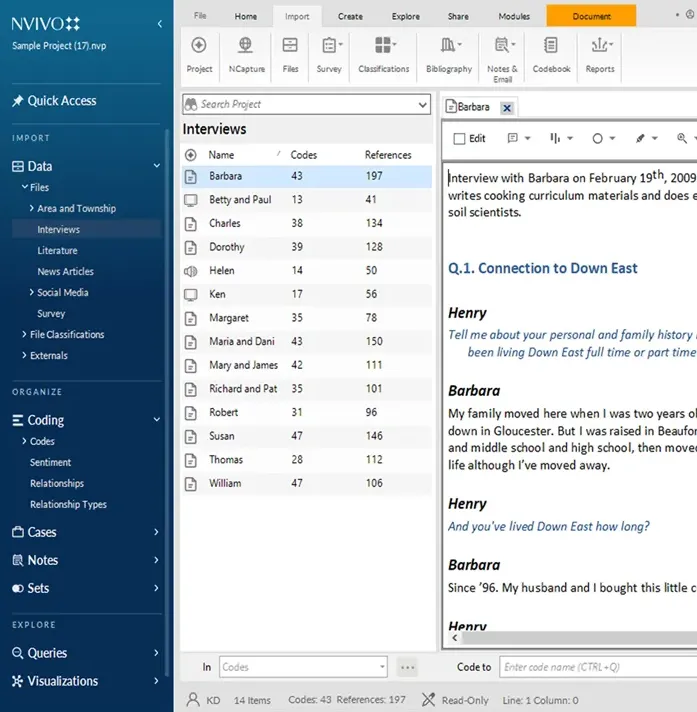Import a Codebook
Image resolution: width=697 pixels, height=712 pixels.
pyautogui.click(x=551, y=45)
